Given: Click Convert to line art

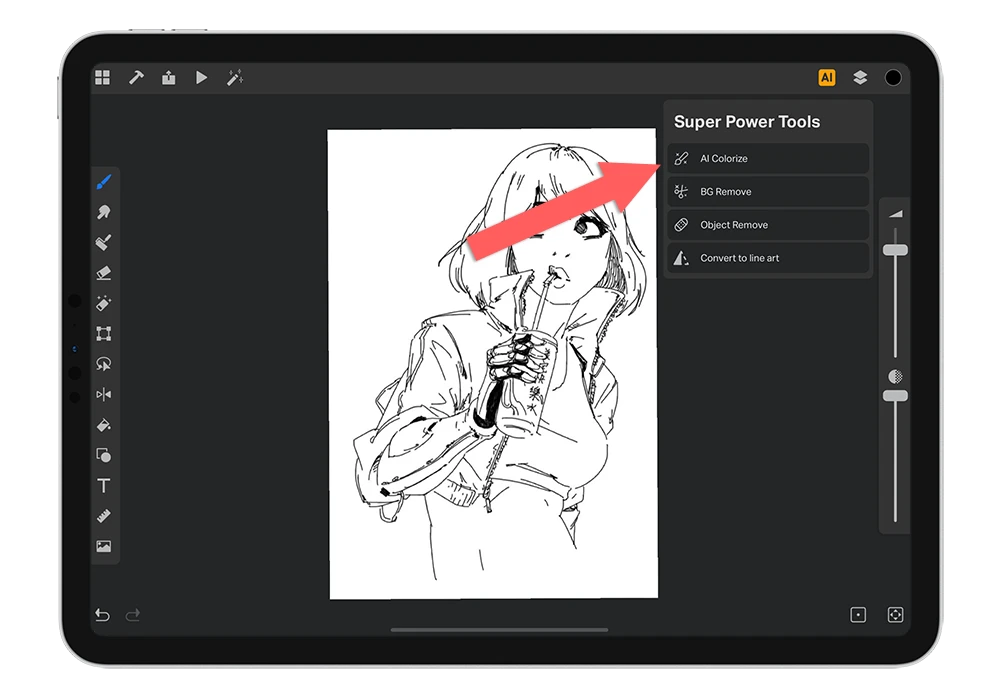Looking at the screenshot, I should click(767, 258).
